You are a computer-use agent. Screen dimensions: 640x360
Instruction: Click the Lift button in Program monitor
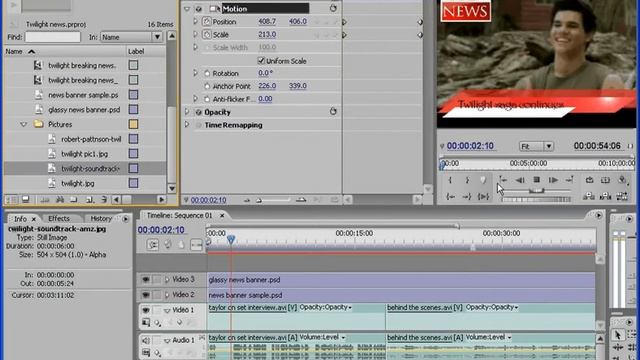point(589,197)
